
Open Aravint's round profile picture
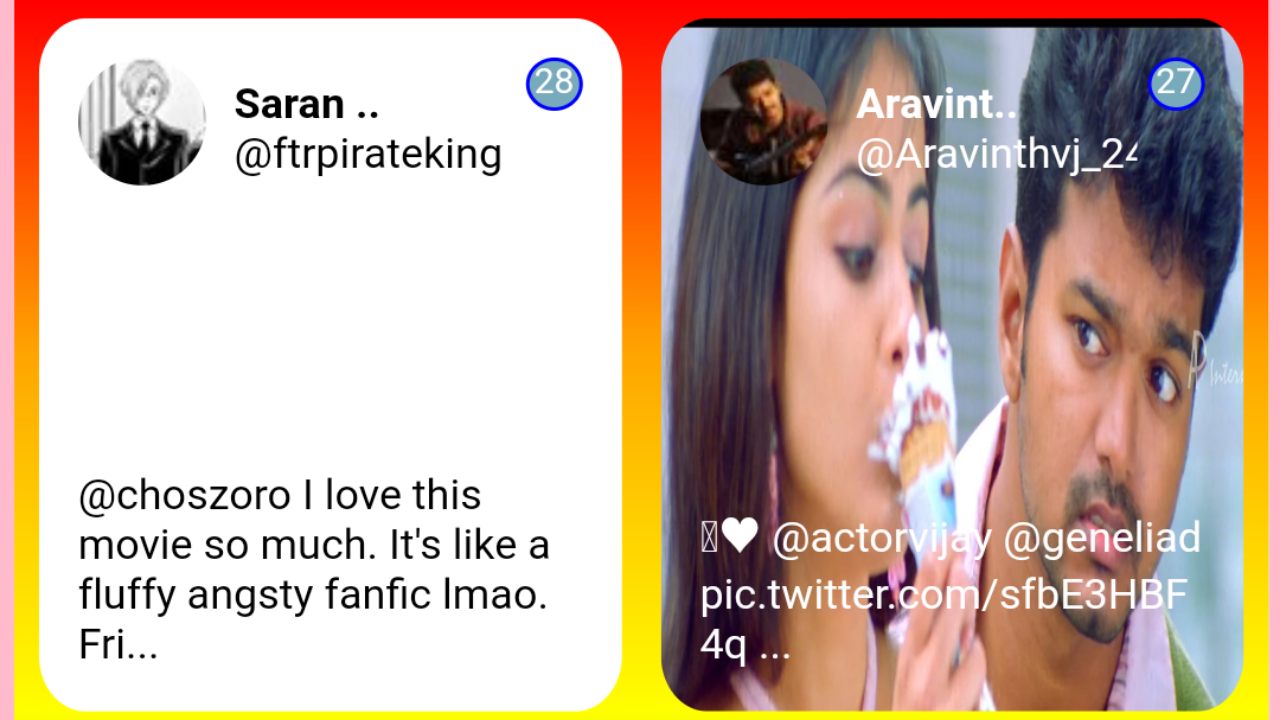pos(764,122)
